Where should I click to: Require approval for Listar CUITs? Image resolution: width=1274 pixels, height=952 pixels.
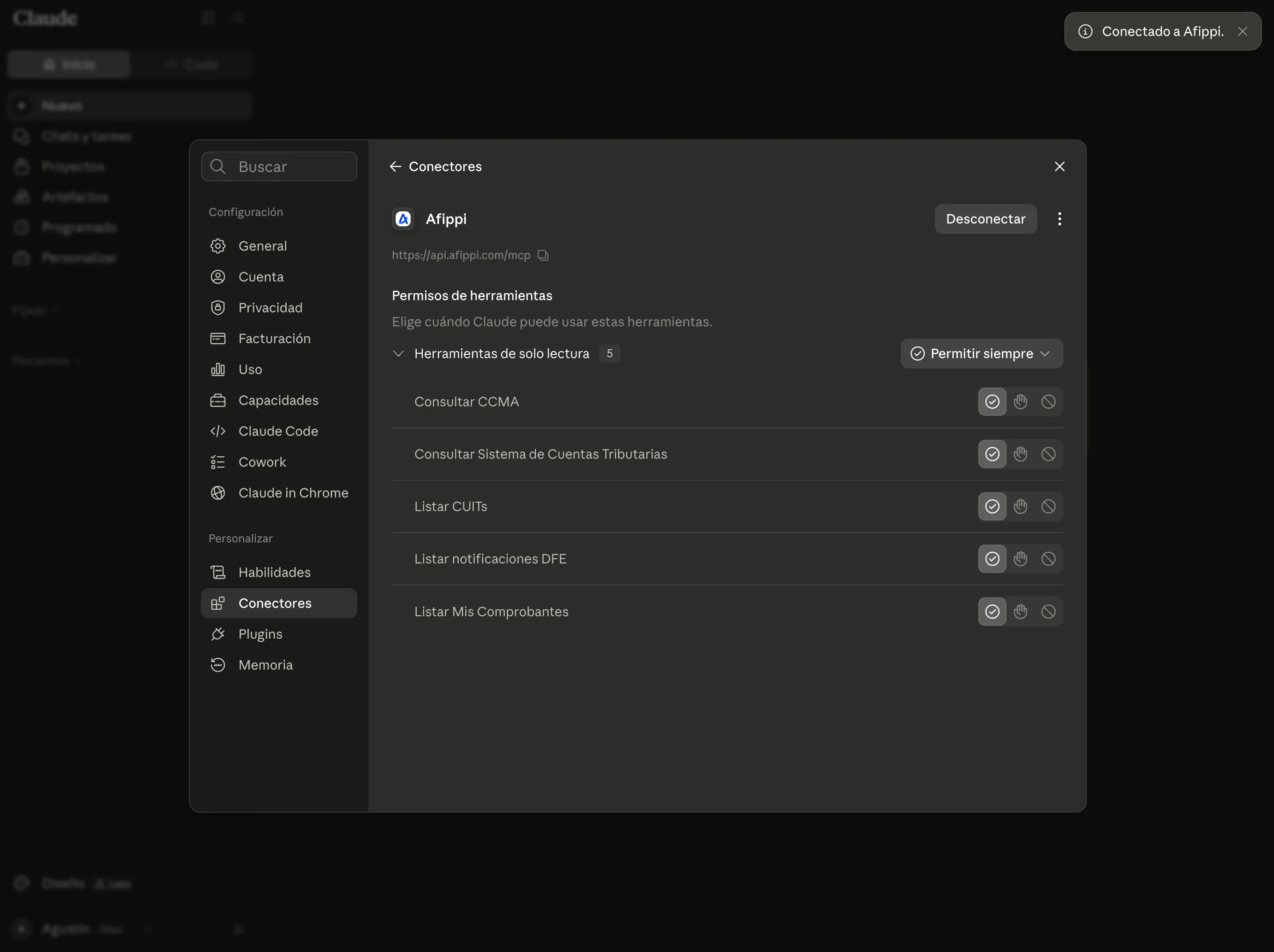pos(1020,507)
